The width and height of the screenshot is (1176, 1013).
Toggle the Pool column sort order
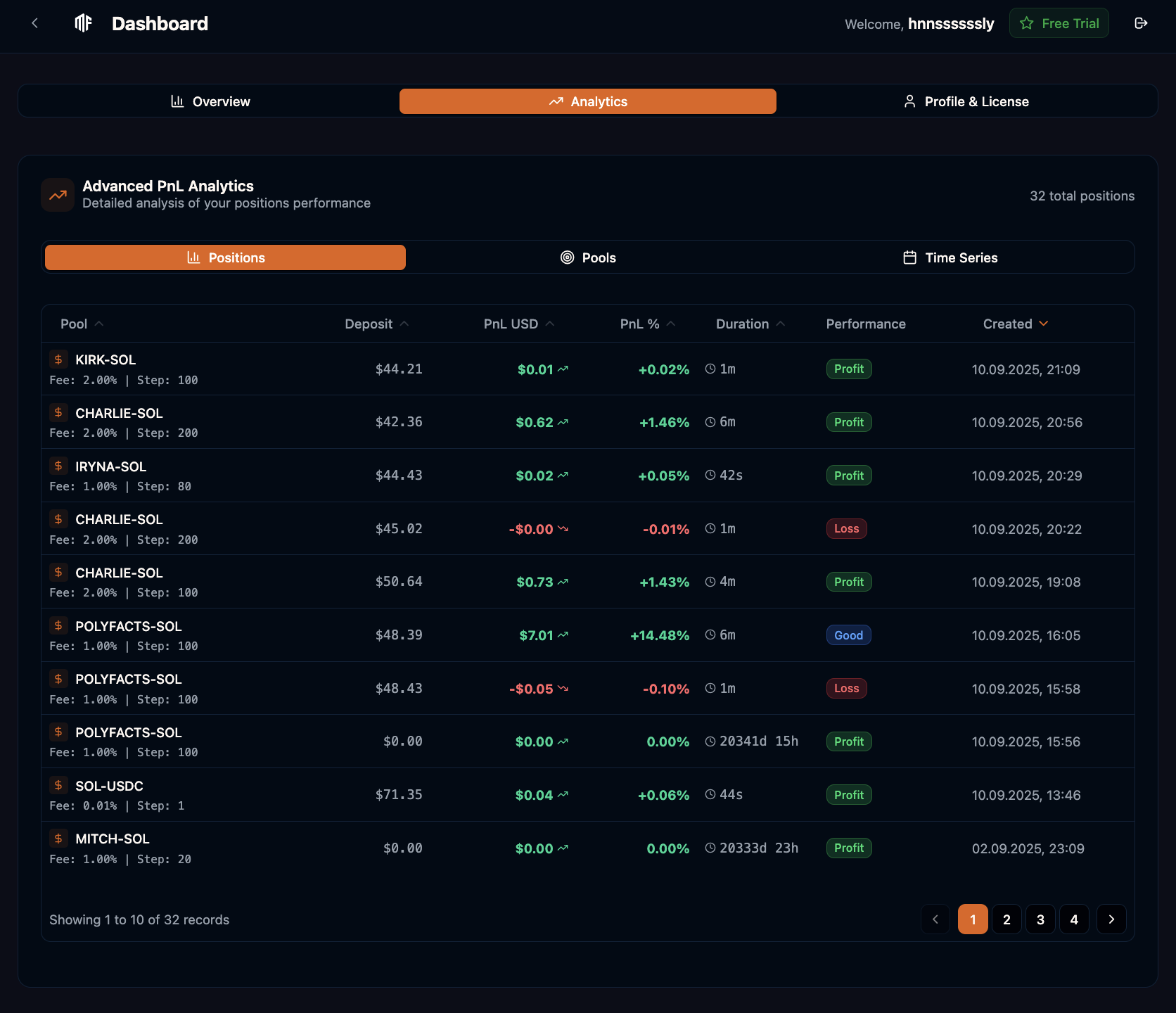[x=99, y=323]
